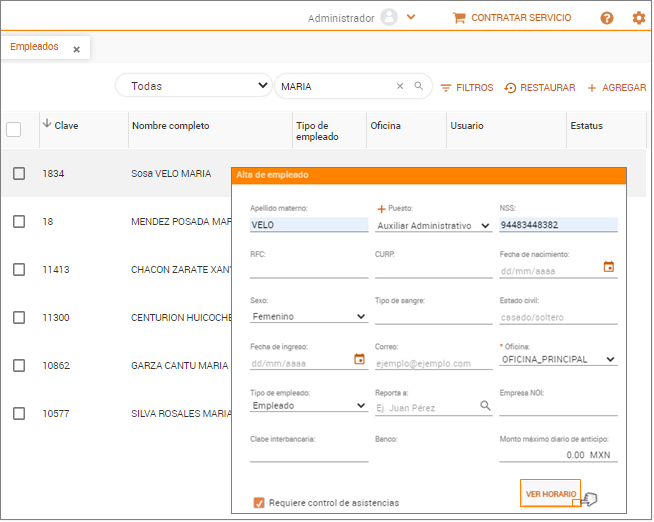Click the Reporta a search icon
This screenshot has width=654, height=522.
tap(485, 406)
